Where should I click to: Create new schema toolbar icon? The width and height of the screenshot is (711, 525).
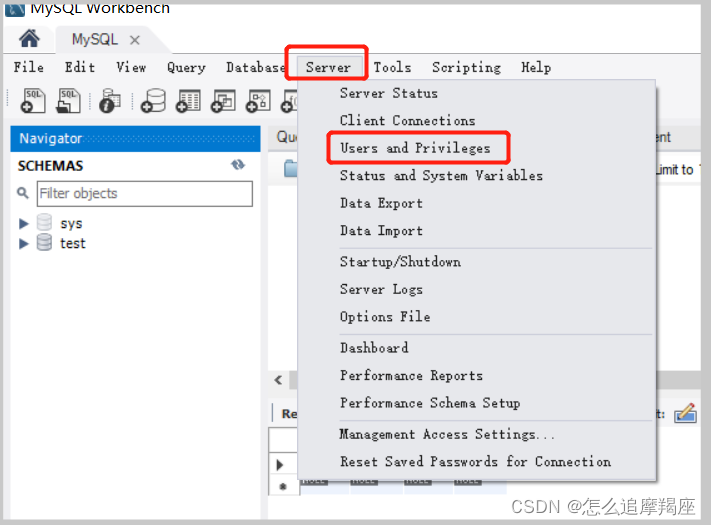(x=153, y=101)
